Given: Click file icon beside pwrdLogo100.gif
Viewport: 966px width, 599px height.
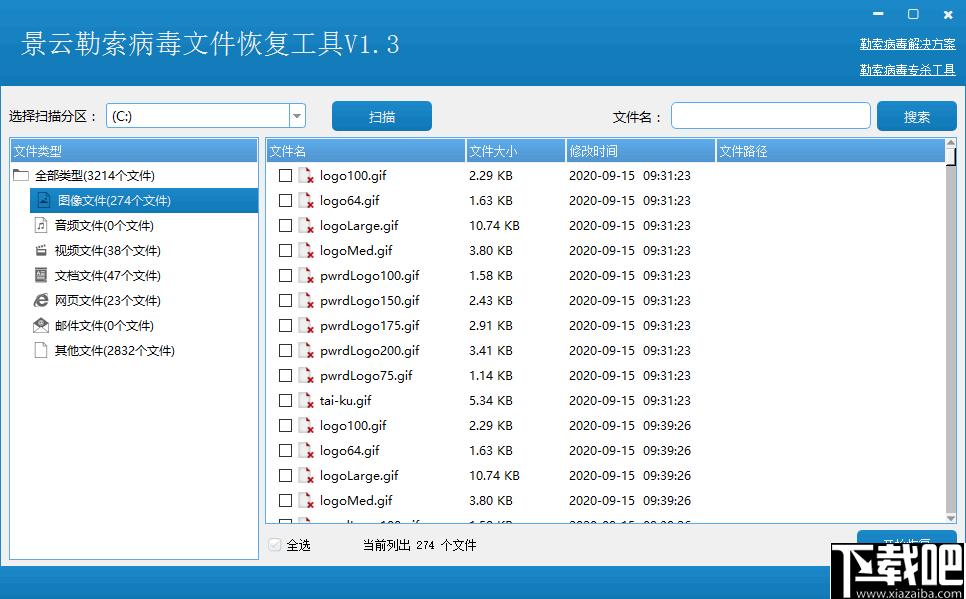Looking at the screenshot, I should point(306,275).
